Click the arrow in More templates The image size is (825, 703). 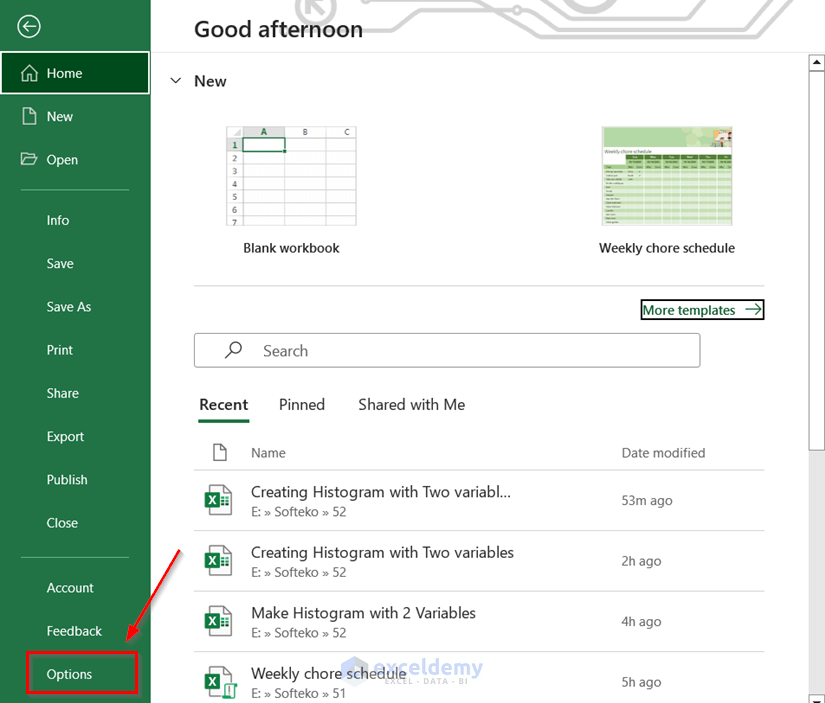point(753,309)
